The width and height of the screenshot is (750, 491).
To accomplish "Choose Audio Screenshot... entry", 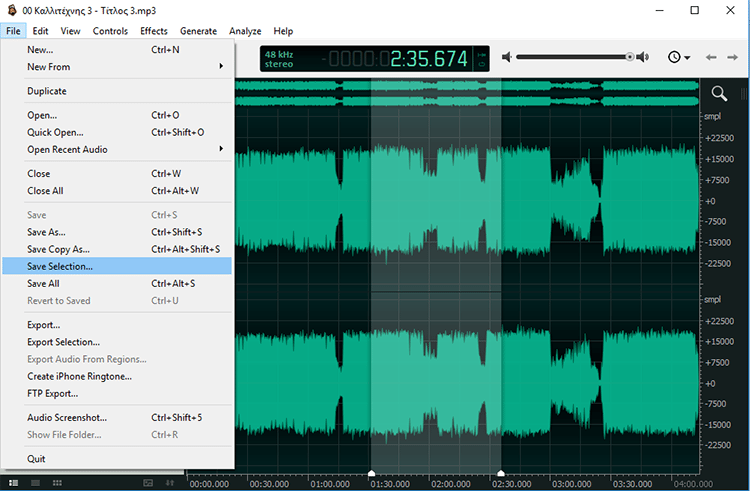I will [x=117, y=417].
